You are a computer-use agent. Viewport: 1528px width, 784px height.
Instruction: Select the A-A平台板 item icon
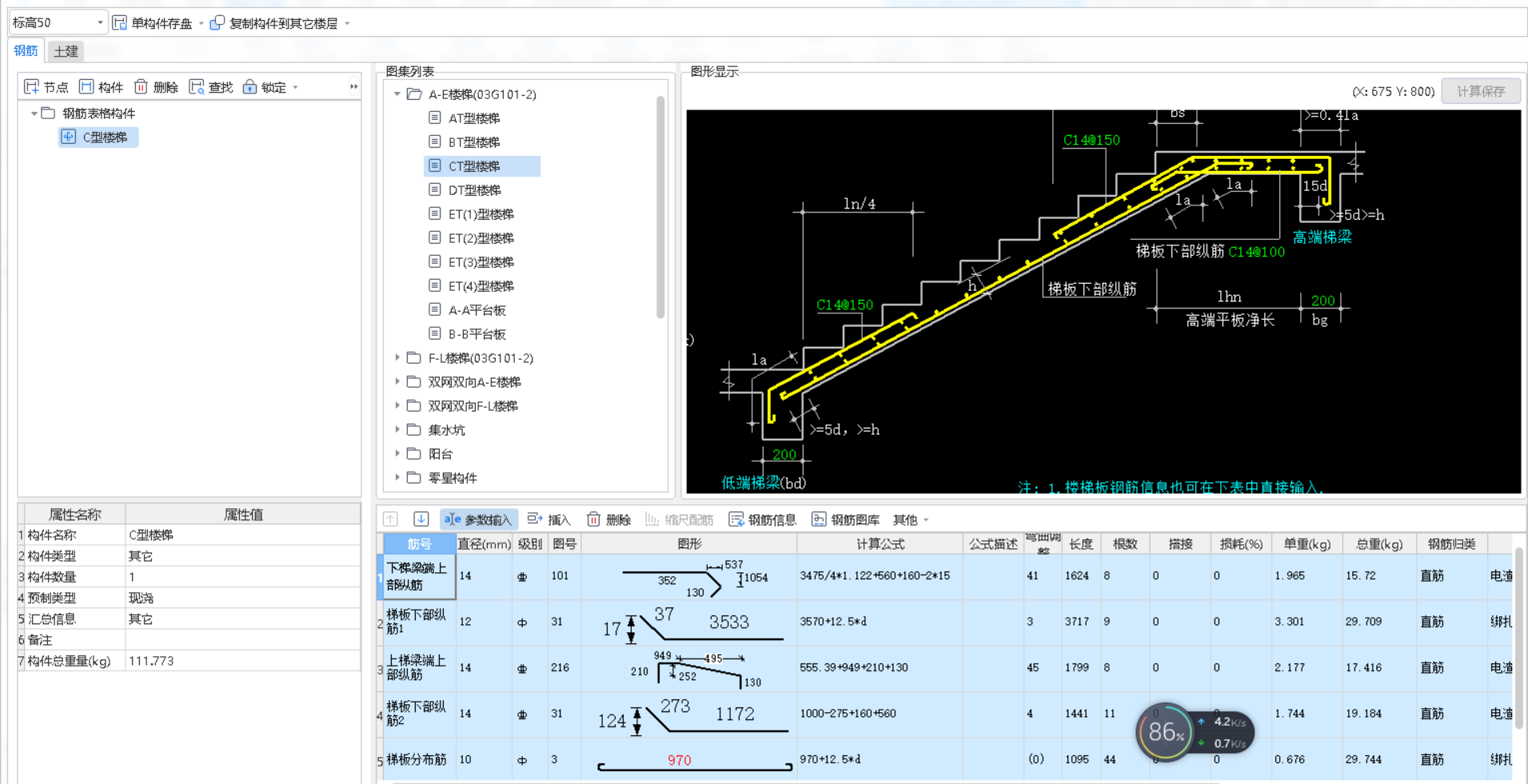(x=435, y=310)
